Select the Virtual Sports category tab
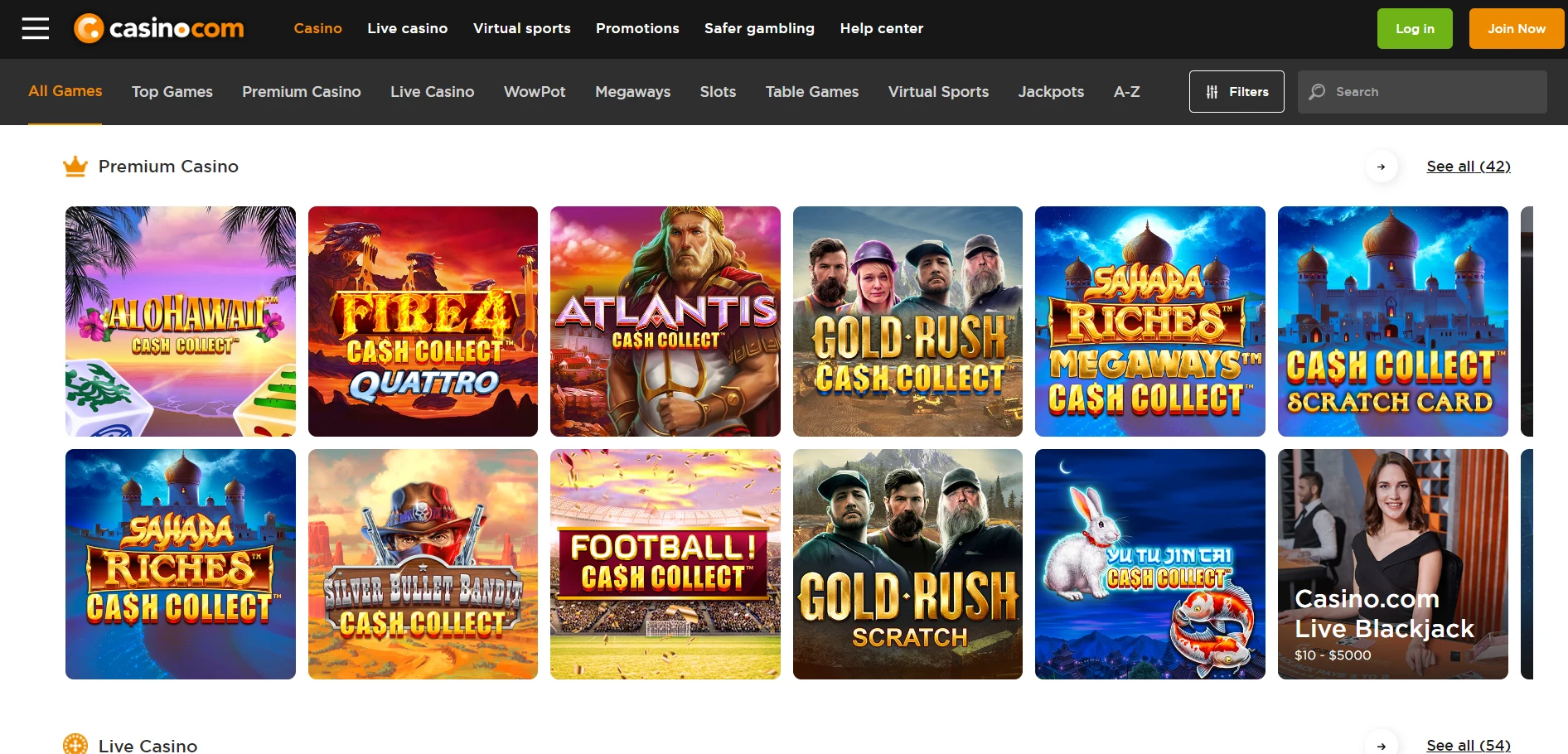This screenshot has height=754, width=1568. (939, 92)
